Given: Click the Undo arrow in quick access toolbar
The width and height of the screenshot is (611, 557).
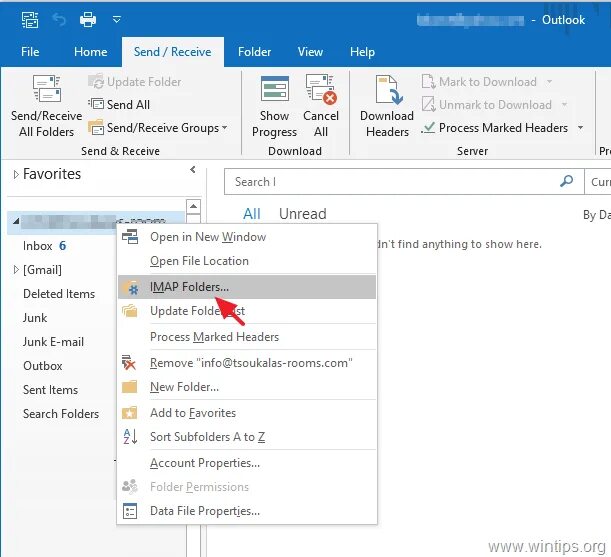Looking at the screenshot, I should click(59, 19).
